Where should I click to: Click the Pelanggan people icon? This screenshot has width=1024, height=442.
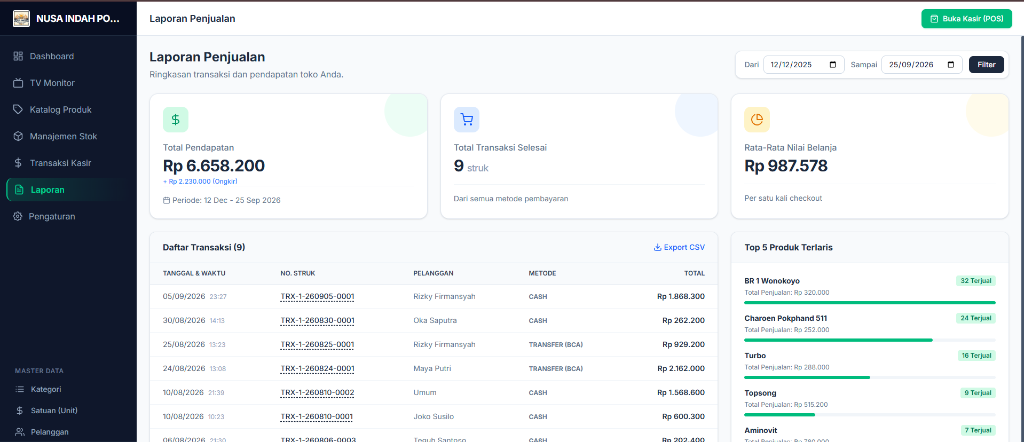click(x=20, y=432)
